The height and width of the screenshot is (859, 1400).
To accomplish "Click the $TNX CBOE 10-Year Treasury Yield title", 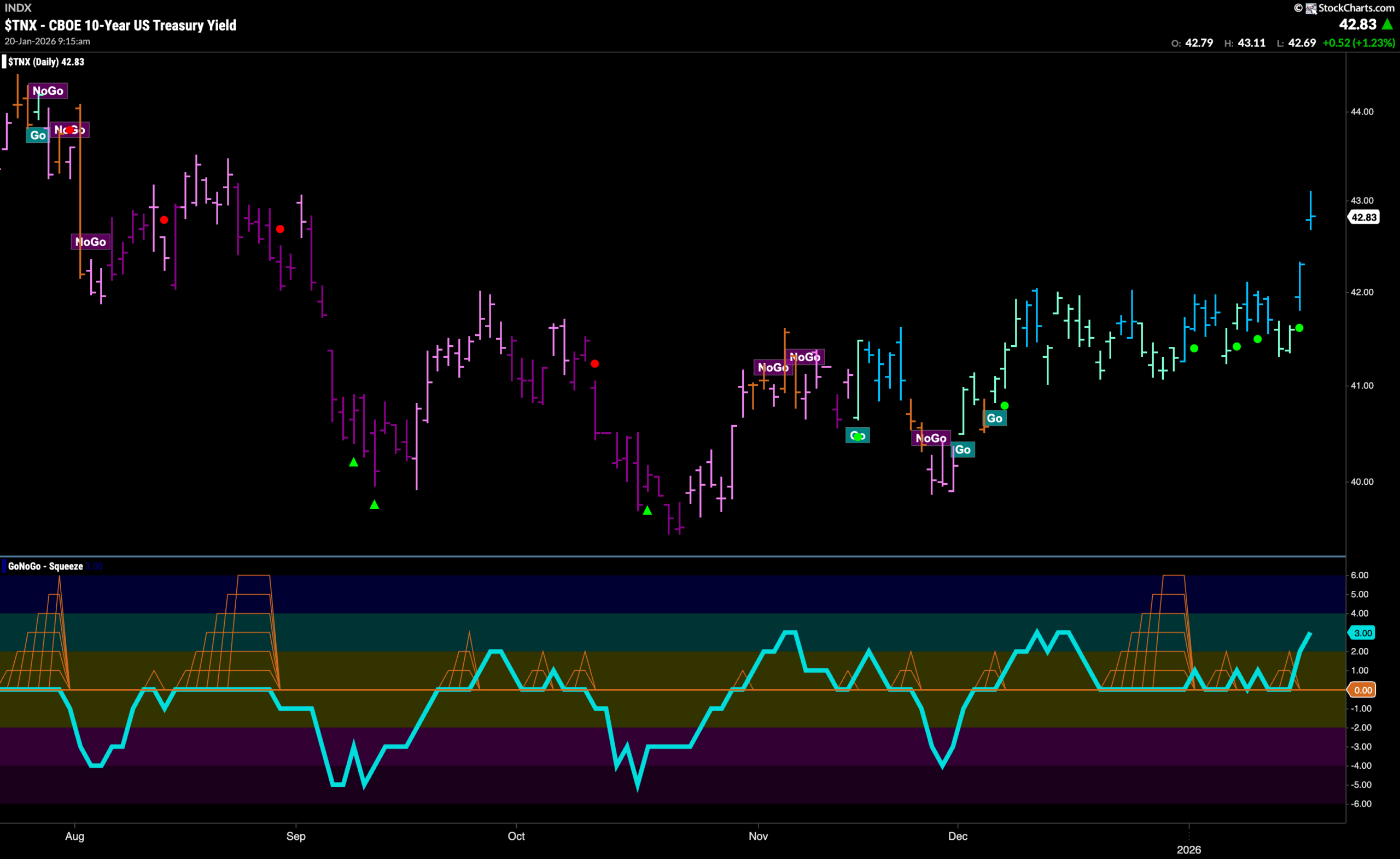I will coord(120,25).
